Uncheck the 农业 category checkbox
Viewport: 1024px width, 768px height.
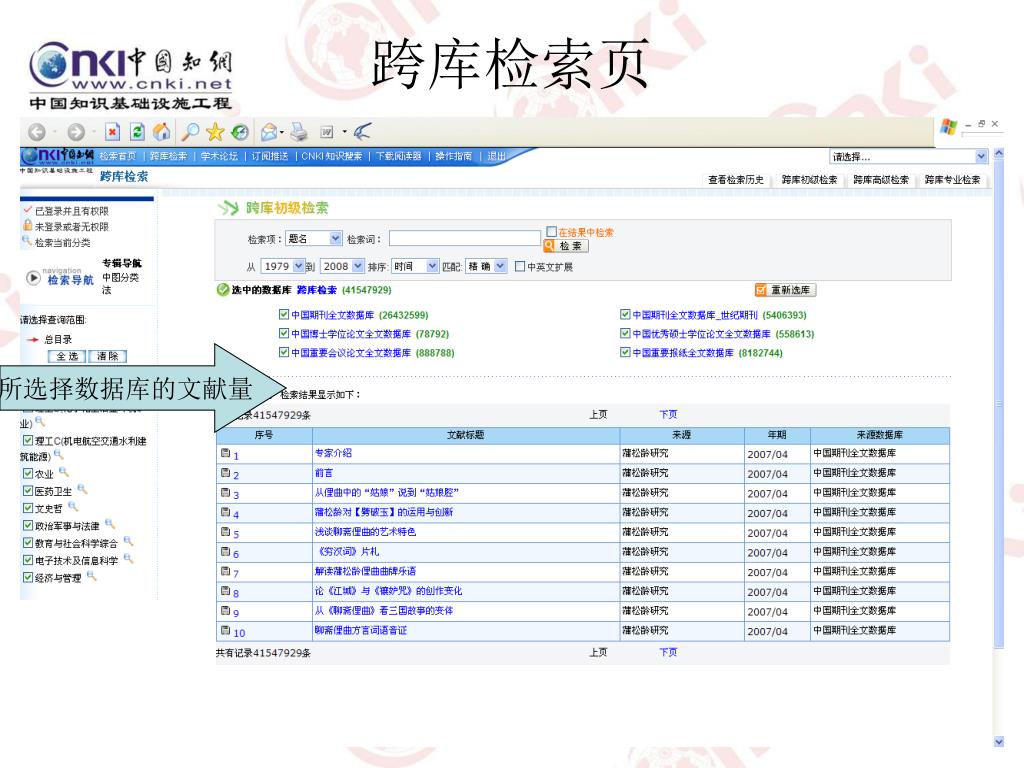pos(27,473)
